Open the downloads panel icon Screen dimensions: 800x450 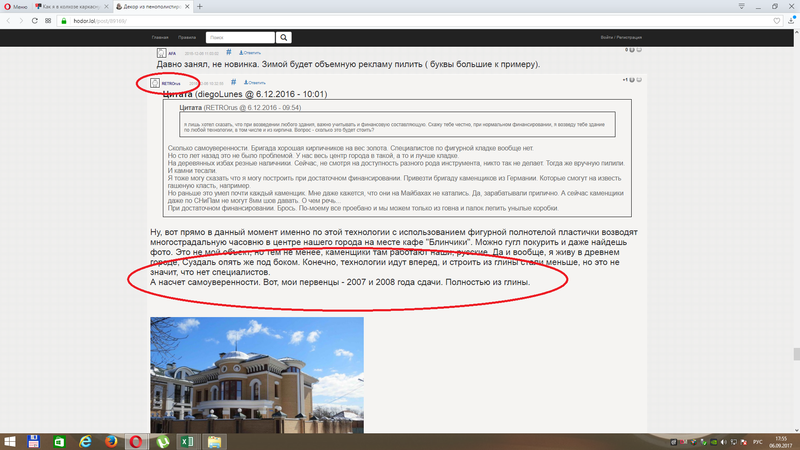pos(791,20)
